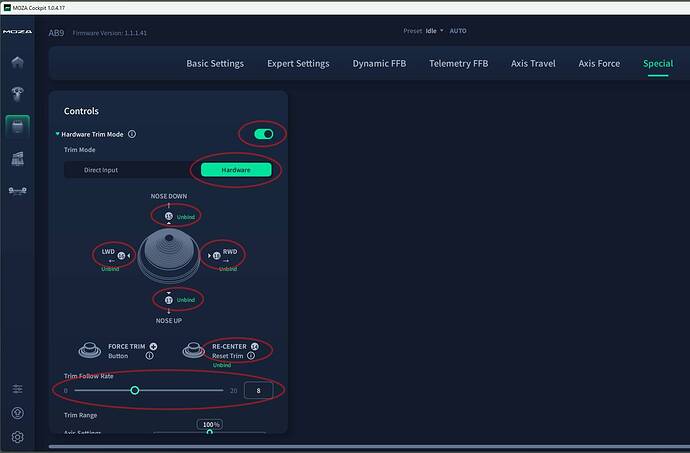
Task: Switch to the Telemetry FFB tab
Action: pyautogui.click(x=459, y=64)
